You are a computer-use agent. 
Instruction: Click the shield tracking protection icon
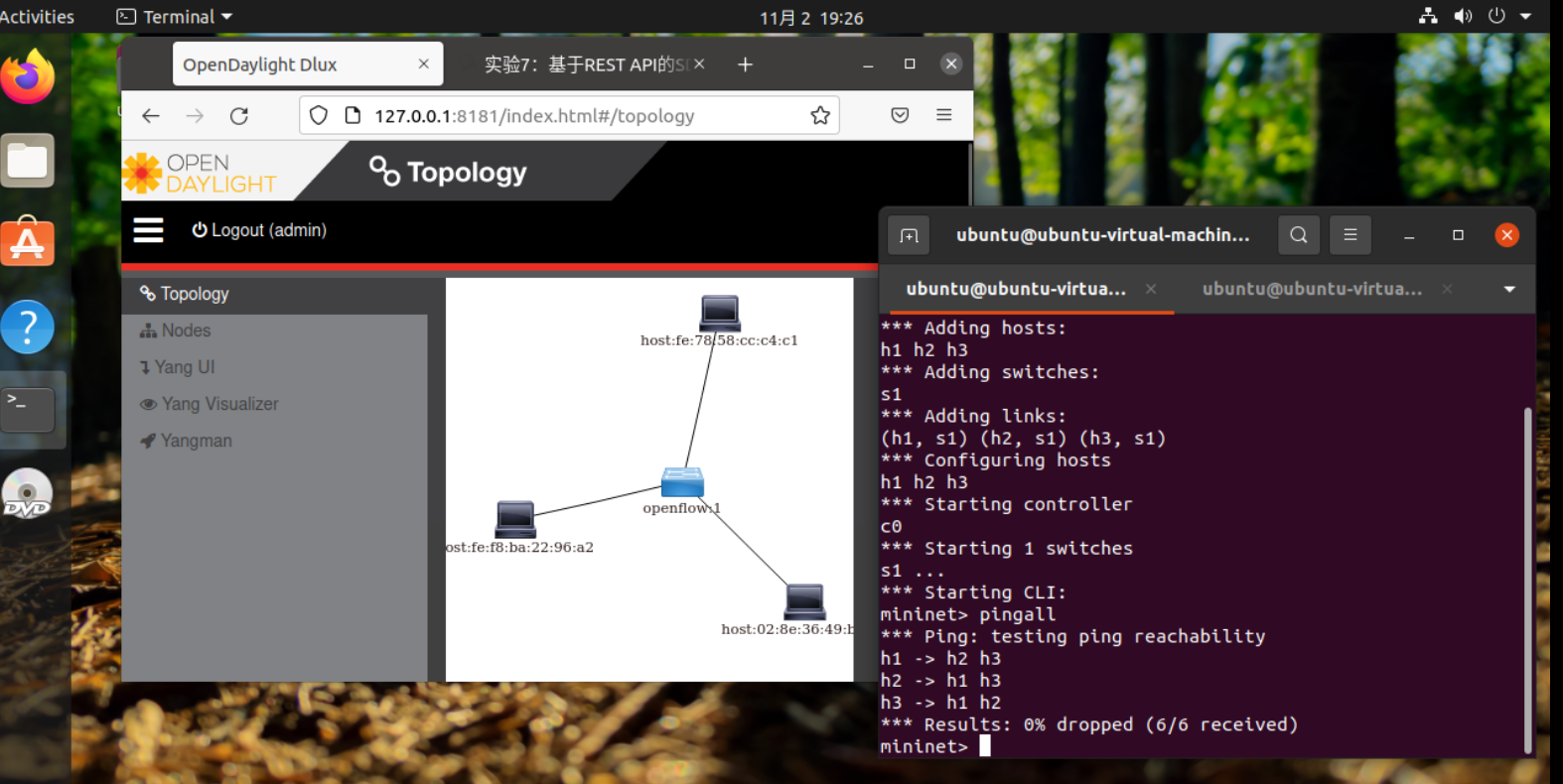pyautogui.click(x=319, y=116)
